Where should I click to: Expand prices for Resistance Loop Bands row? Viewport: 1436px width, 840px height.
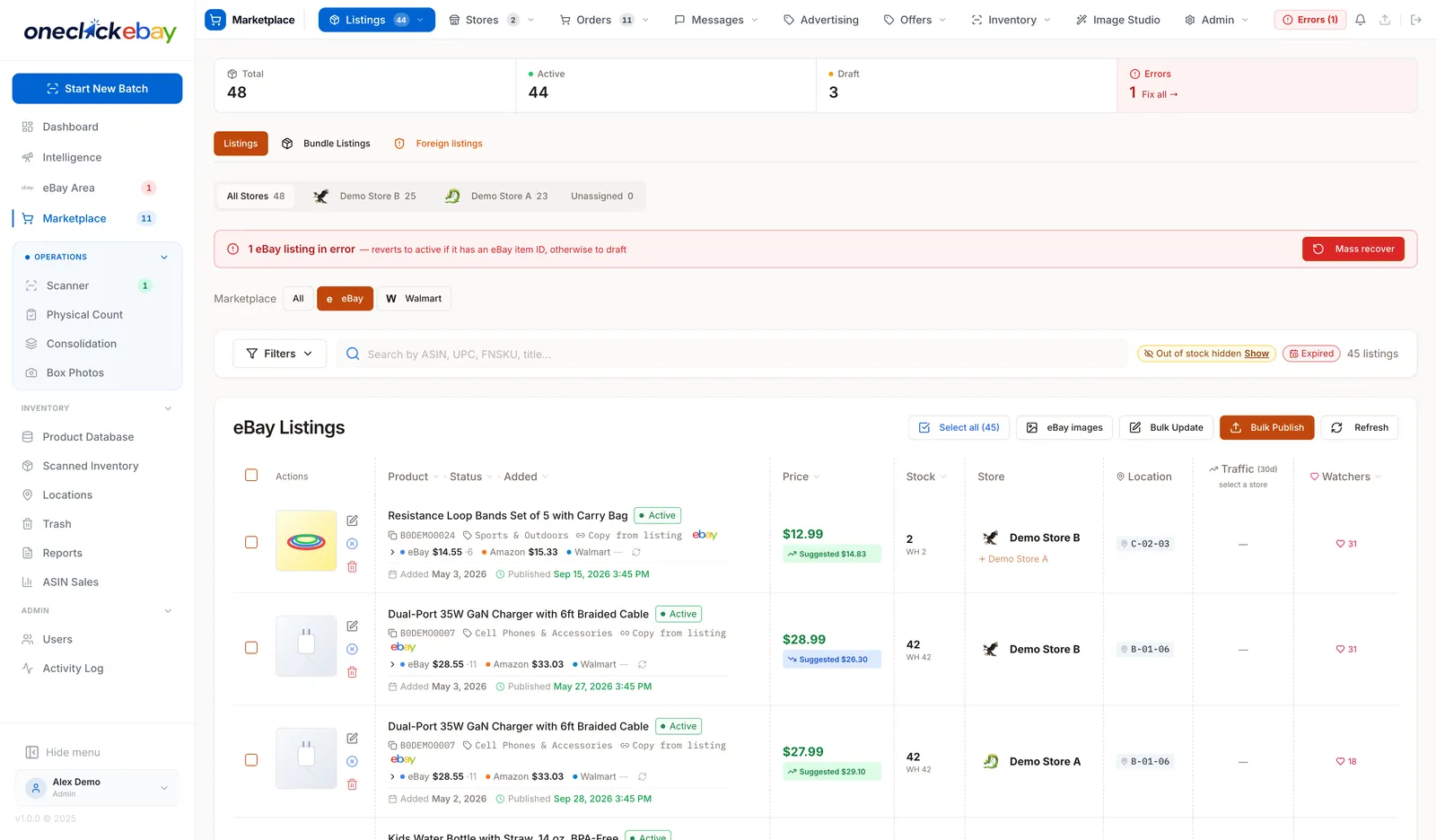392,552
